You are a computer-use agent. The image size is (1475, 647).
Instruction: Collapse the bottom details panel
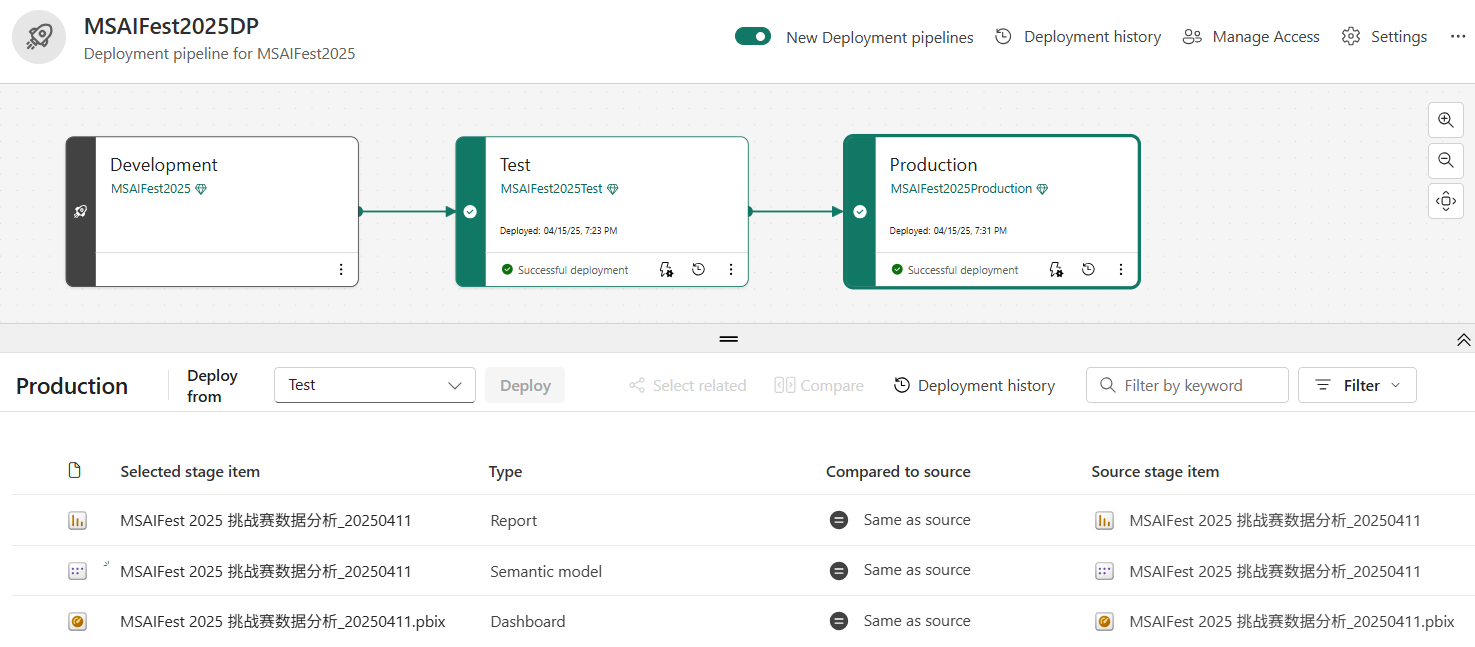point(1463,340)
